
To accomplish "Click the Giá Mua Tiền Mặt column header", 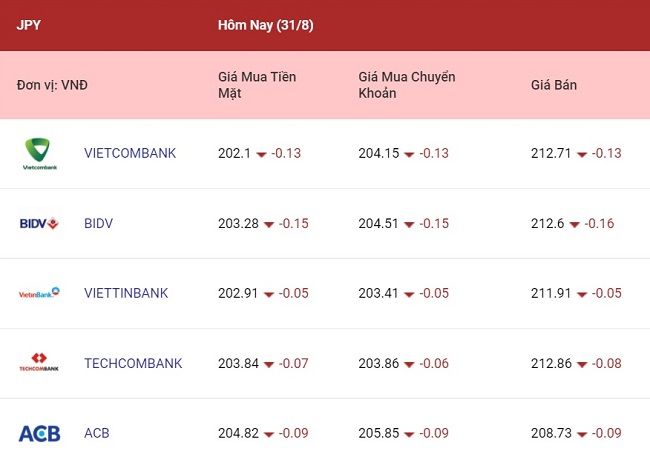I will point(257,85).
